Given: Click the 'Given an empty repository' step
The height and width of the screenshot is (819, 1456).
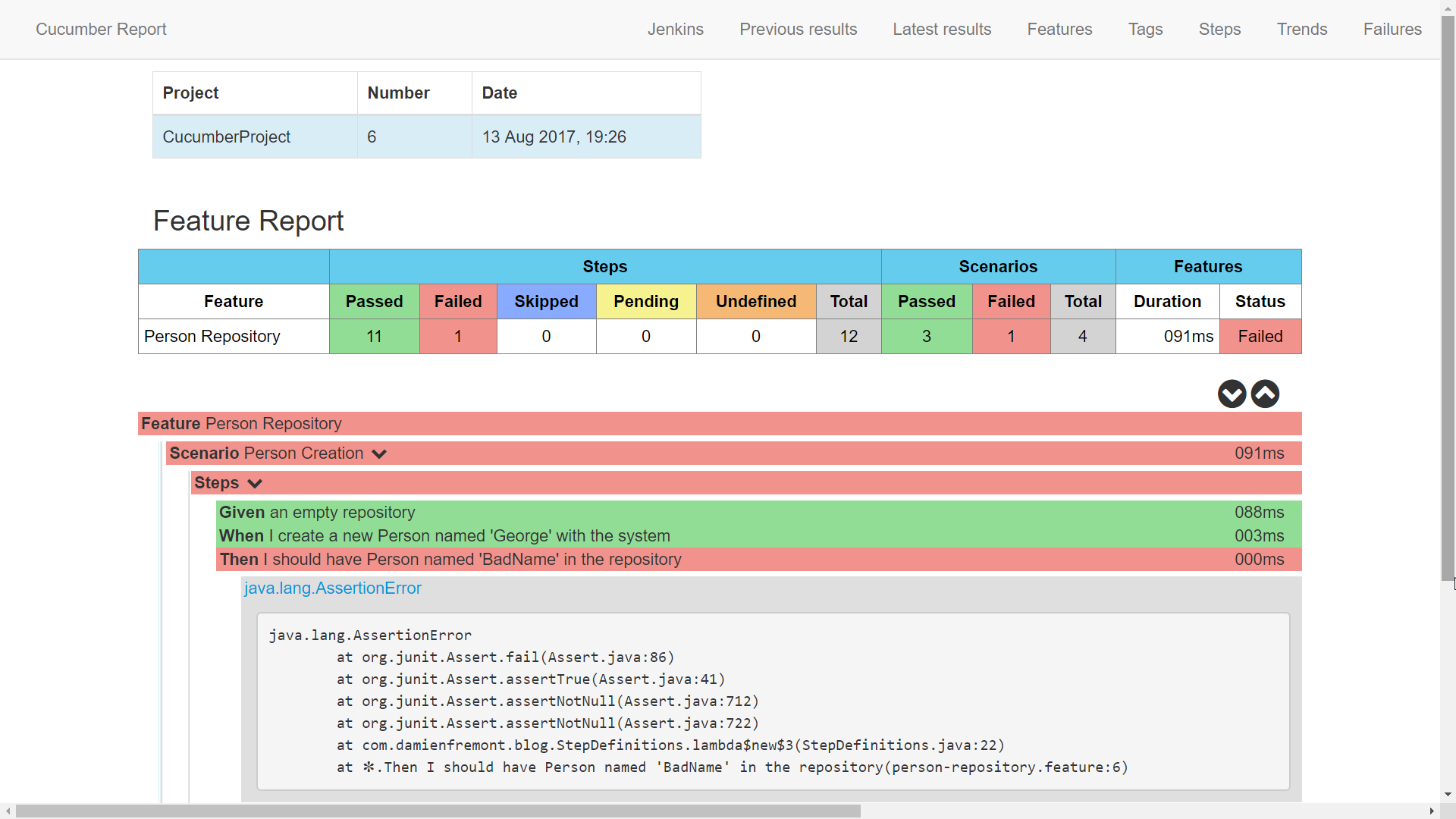Looking at the screenshot, I should (758, 513).
